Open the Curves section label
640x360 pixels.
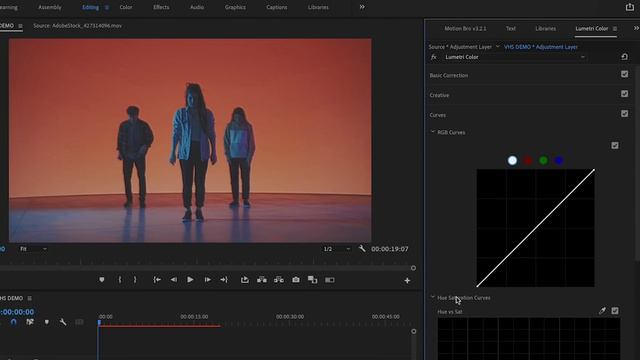[438, 115]
